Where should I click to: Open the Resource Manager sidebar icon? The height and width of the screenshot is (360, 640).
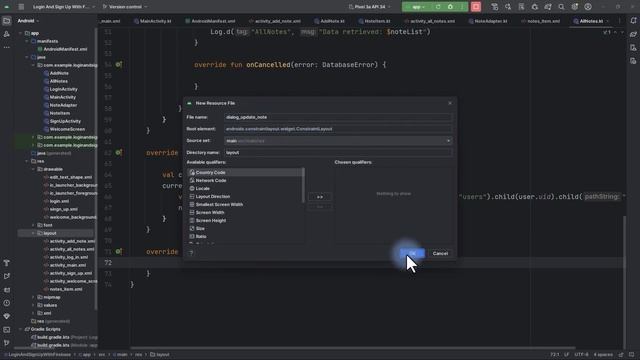(x=7, y=34)
